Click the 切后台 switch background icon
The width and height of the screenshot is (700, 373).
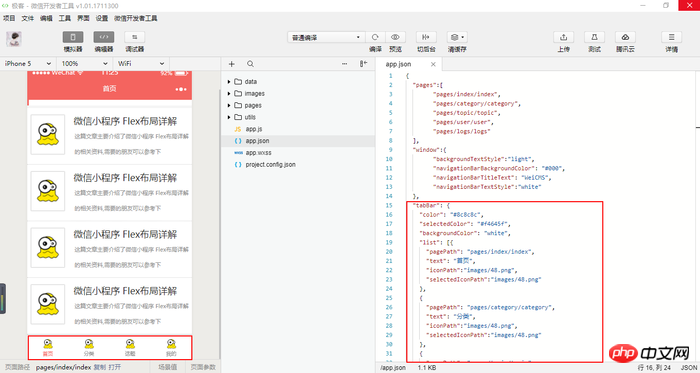[426, 37]
